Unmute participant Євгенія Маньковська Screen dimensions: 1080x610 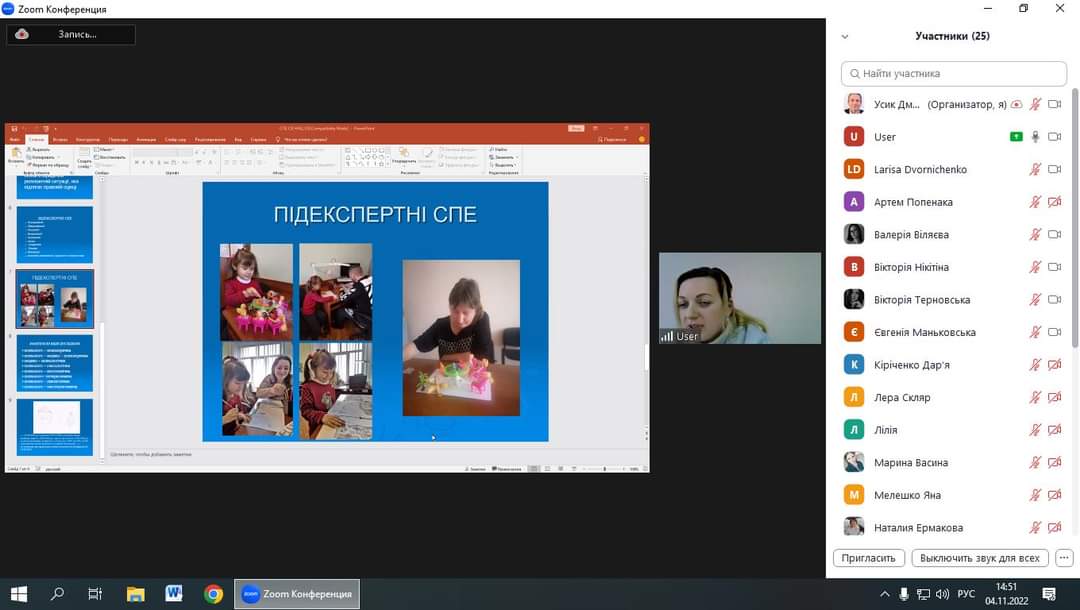click(x=1036, y=332)
